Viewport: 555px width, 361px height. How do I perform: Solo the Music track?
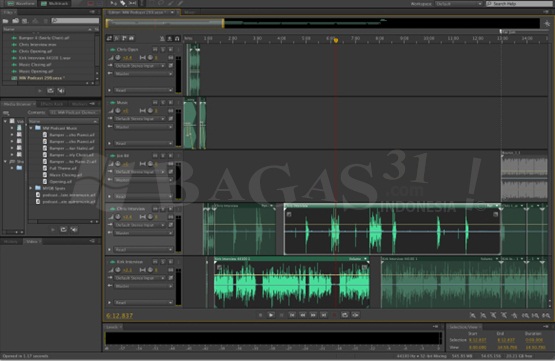click(163, 102)
